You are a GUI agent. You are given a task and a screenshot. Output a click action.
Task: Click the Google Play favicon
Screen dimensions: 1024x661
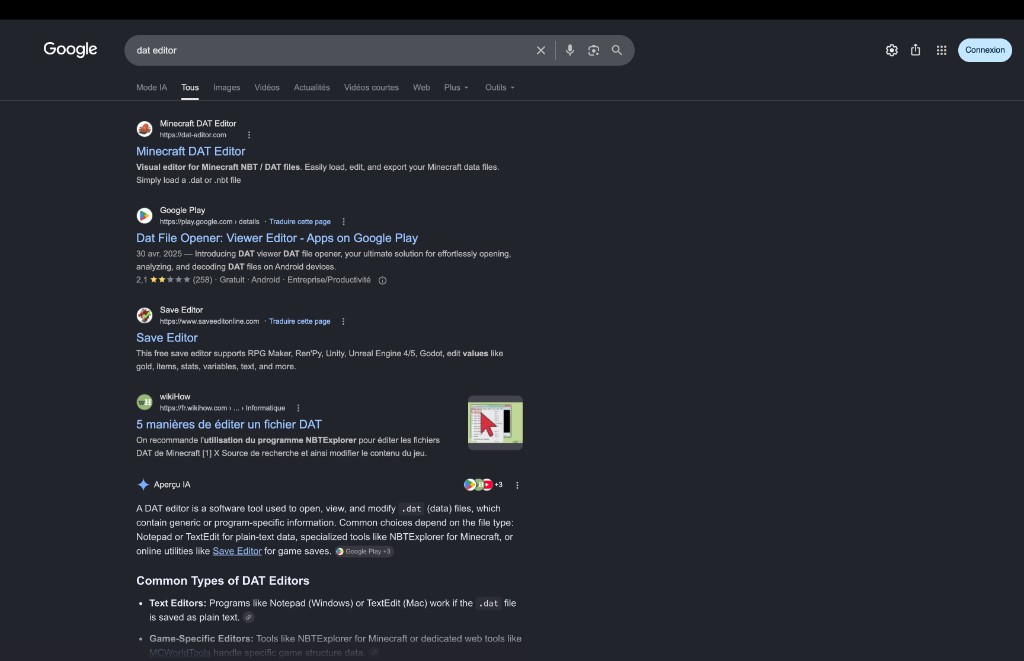point(144,216)
